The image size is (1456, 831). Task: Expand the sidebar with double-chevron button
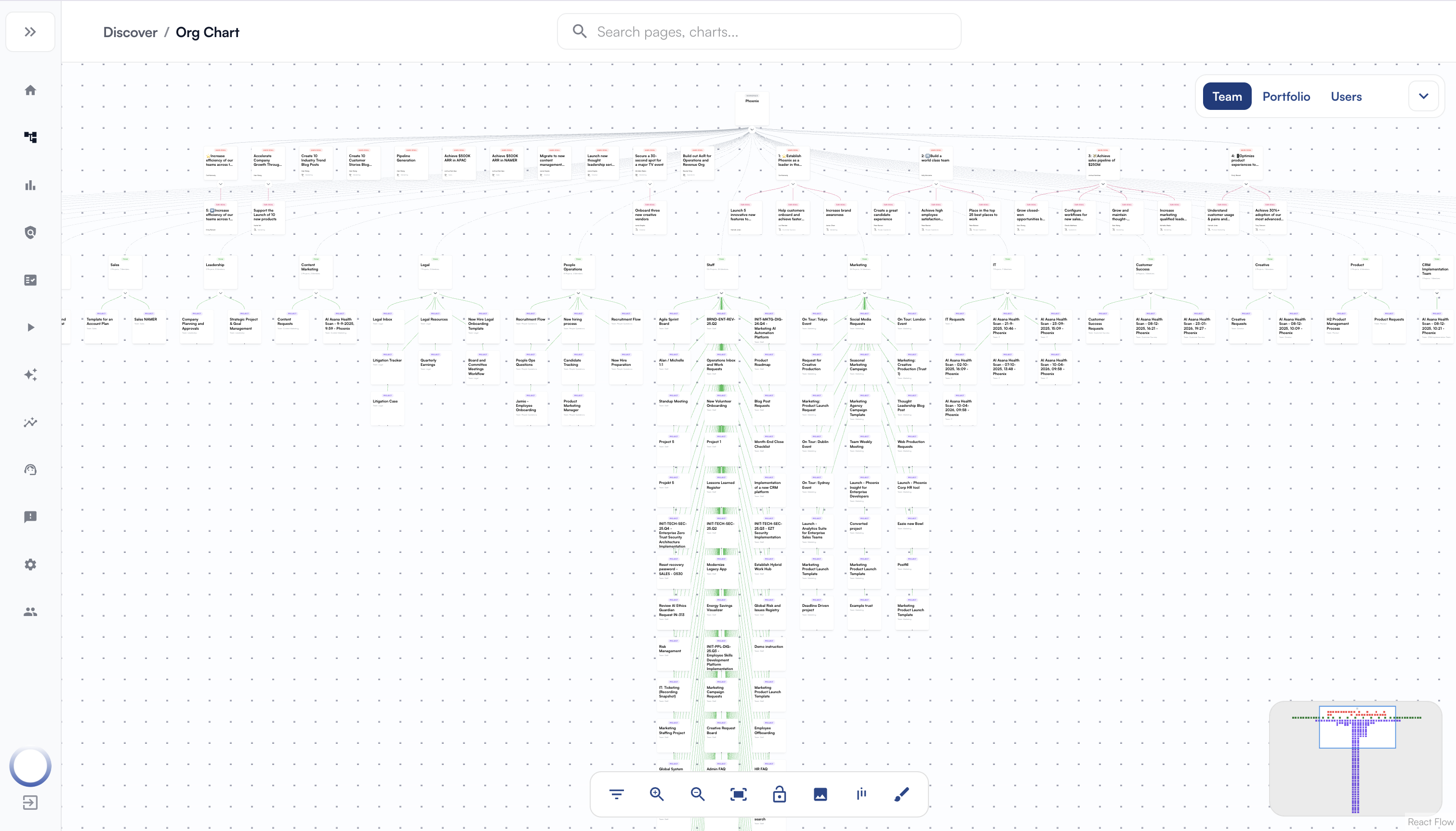30,32
